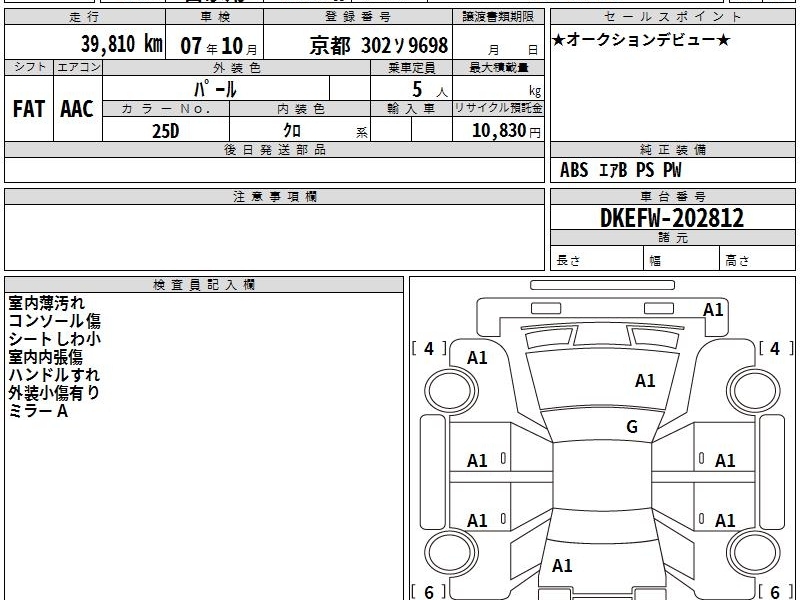Click the カラーNo. header

click(x=166, y=109)
